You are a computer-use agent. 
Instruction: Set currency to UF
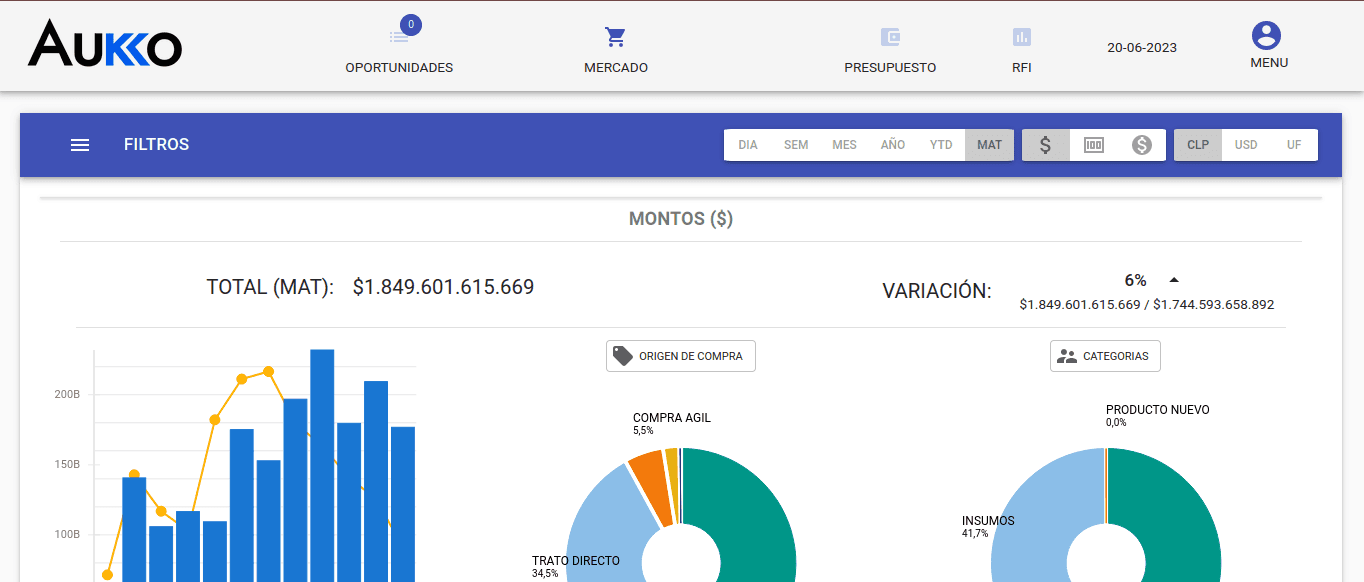tap(1294, 145)
